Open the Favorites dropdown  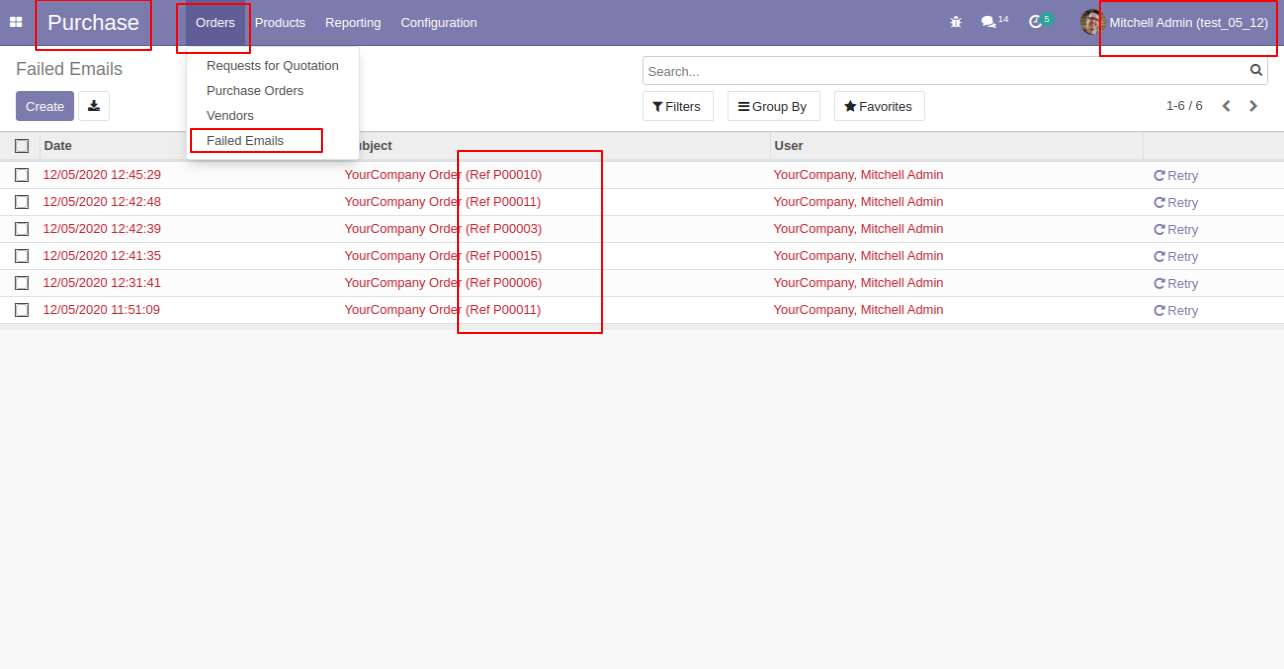pos(879,106)
